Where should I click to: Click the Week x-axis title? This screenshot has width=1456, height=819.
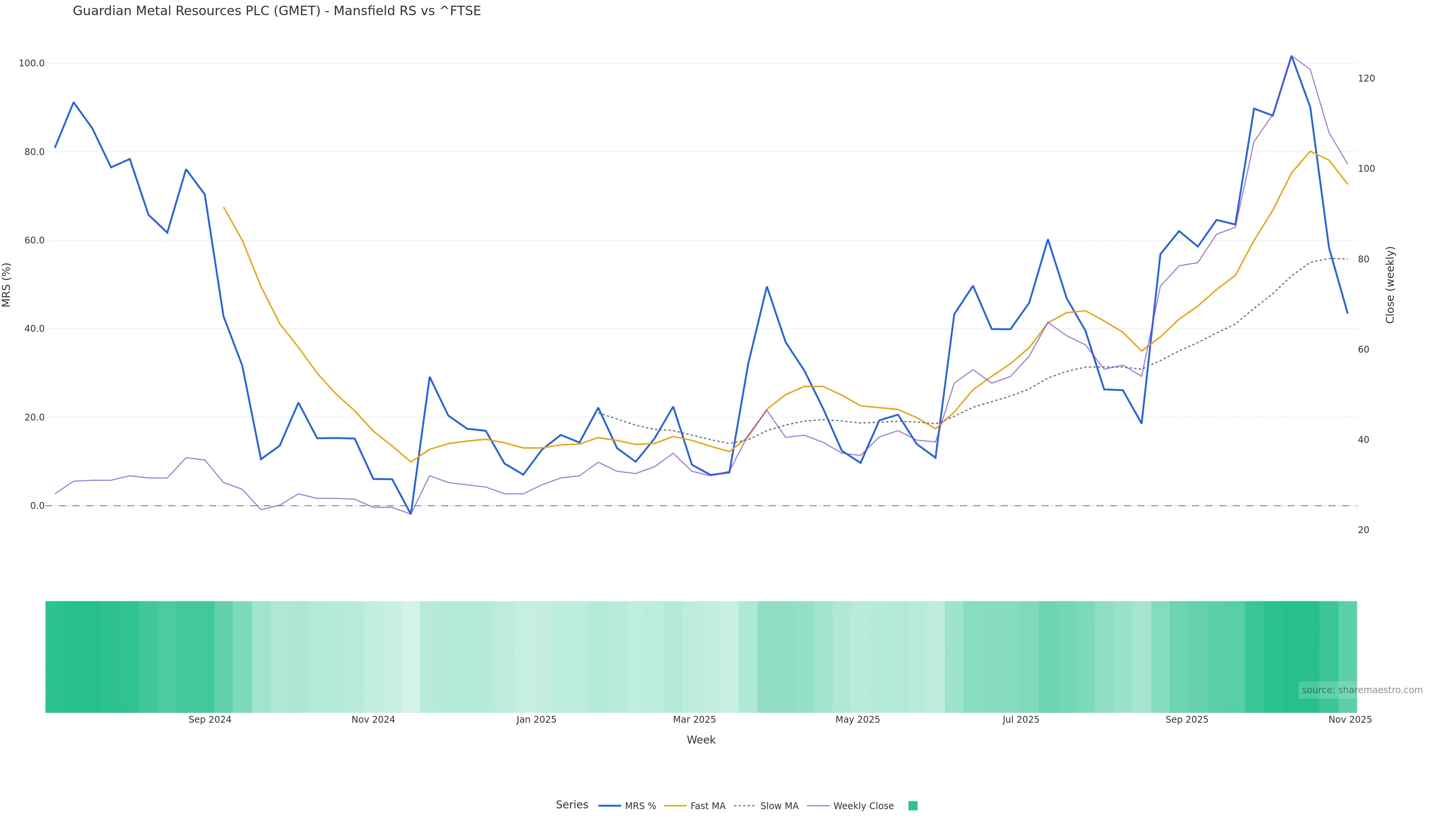click(701, 740)
